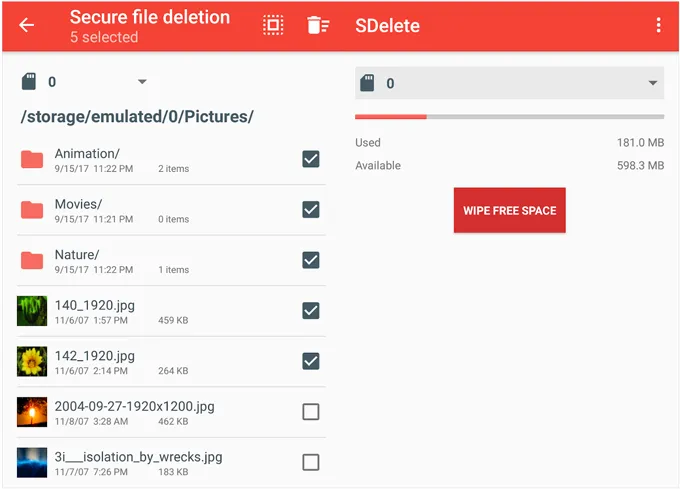Uncheck the Animation folder checkbox

(311, 159)
